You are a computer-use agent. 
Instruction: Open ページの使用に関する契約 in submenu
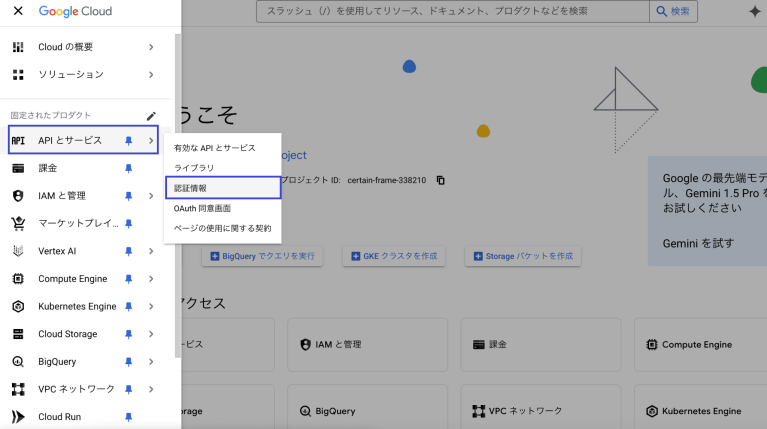click(222, 228)
